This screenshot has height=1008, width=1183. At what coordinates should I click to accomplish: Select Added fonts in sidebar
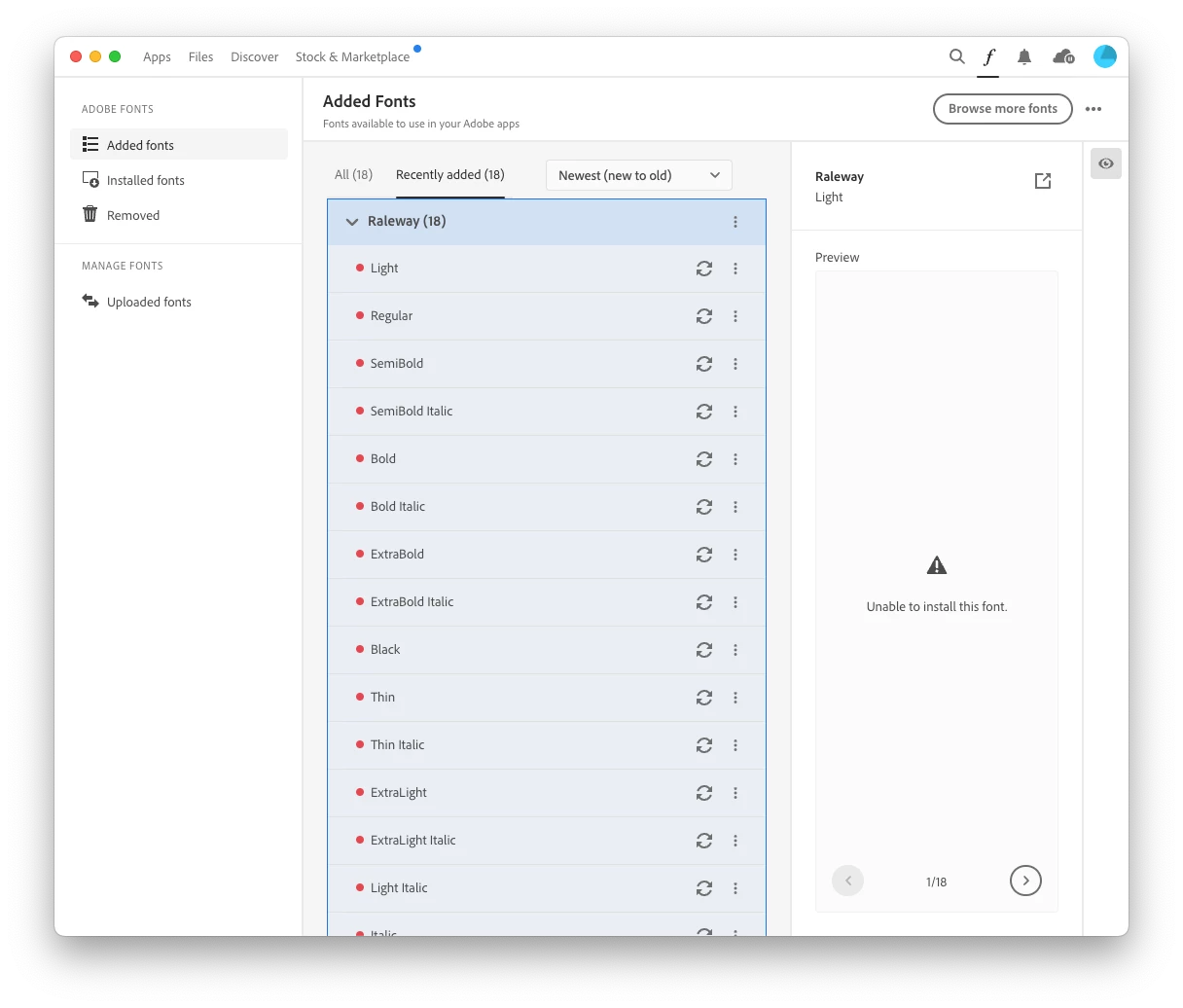tap(179, 144)
